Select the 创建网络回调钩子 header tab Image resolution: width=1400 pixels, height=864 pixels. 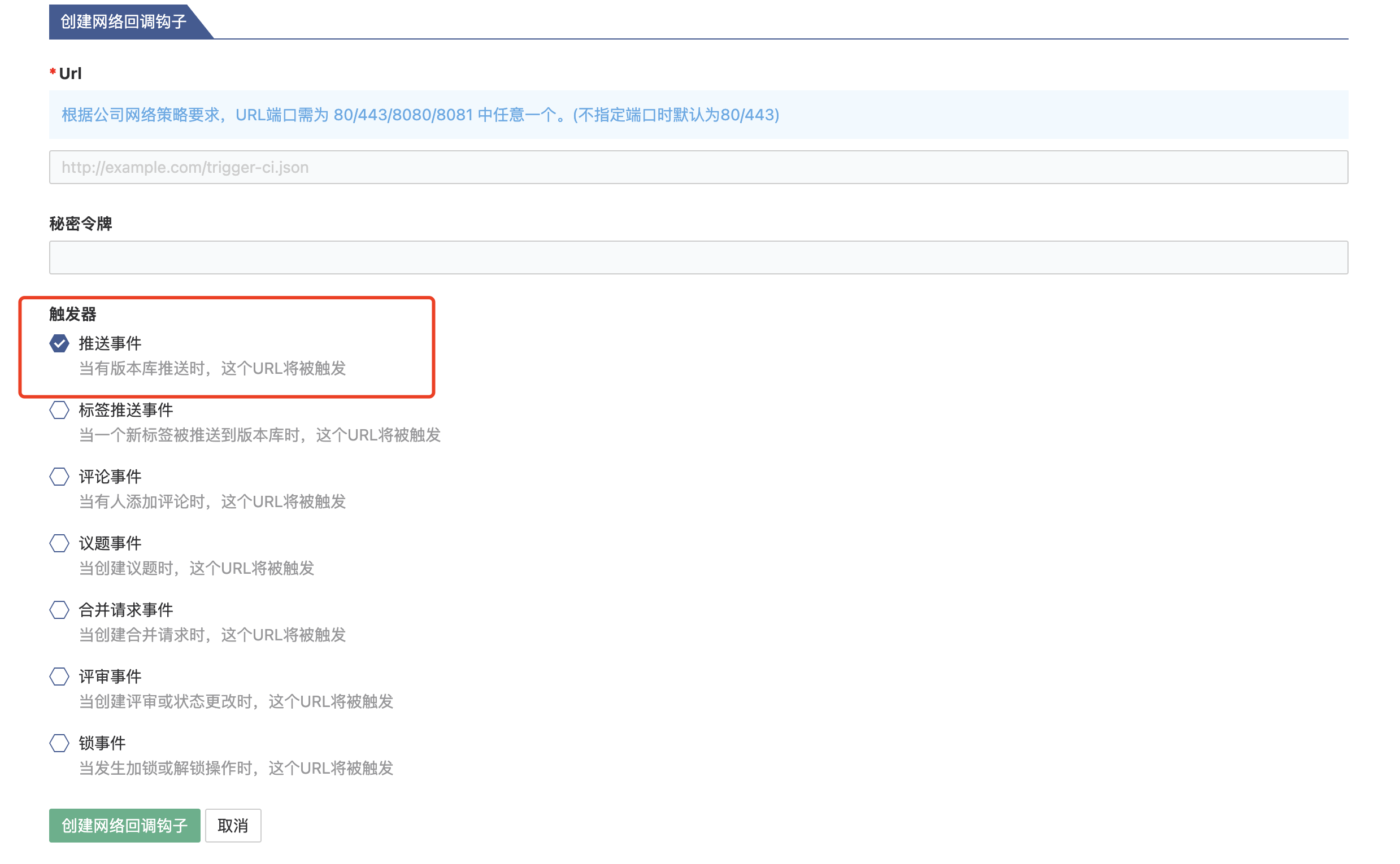[x=124, y=21]
